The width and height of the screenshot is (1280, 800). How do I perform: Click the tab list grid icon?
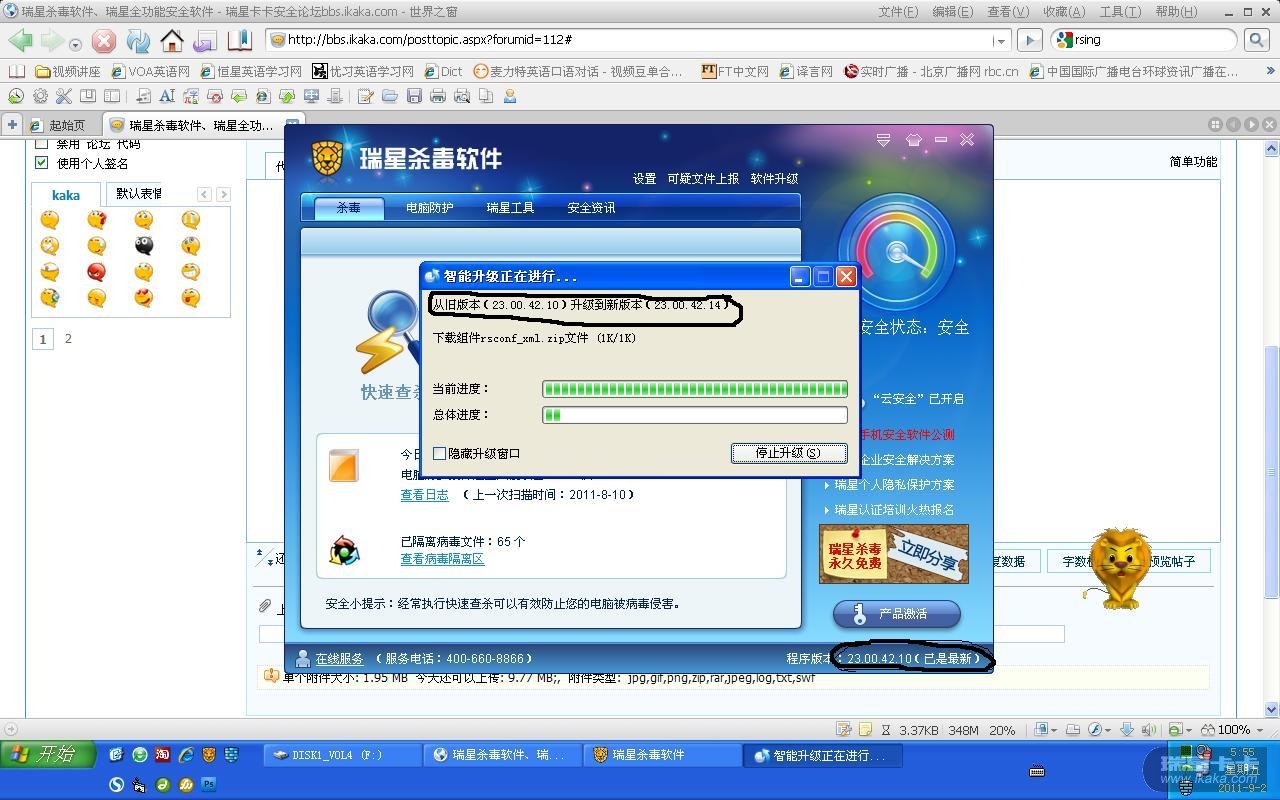point(1215,125)
